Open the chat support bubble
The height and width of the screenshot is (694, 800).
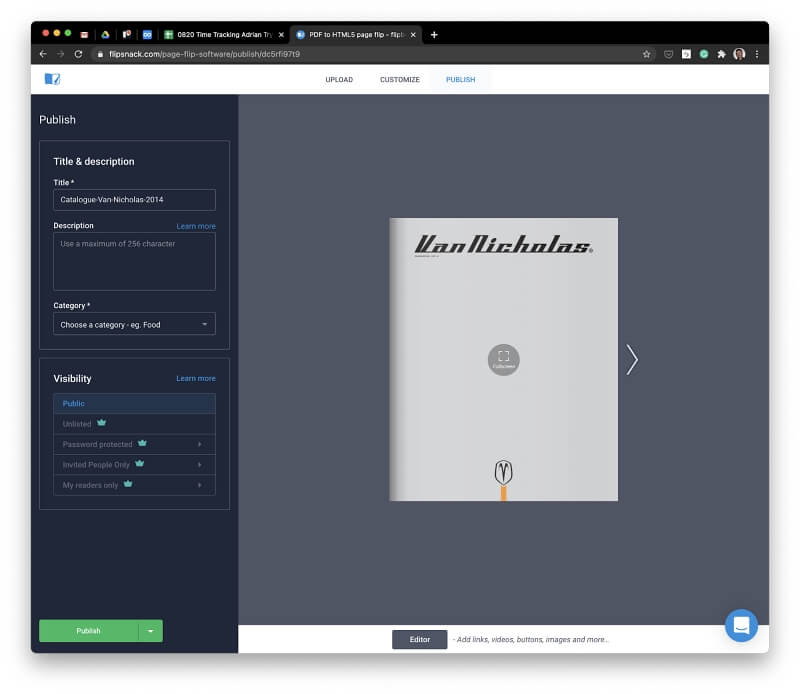(x=741, y=625)
